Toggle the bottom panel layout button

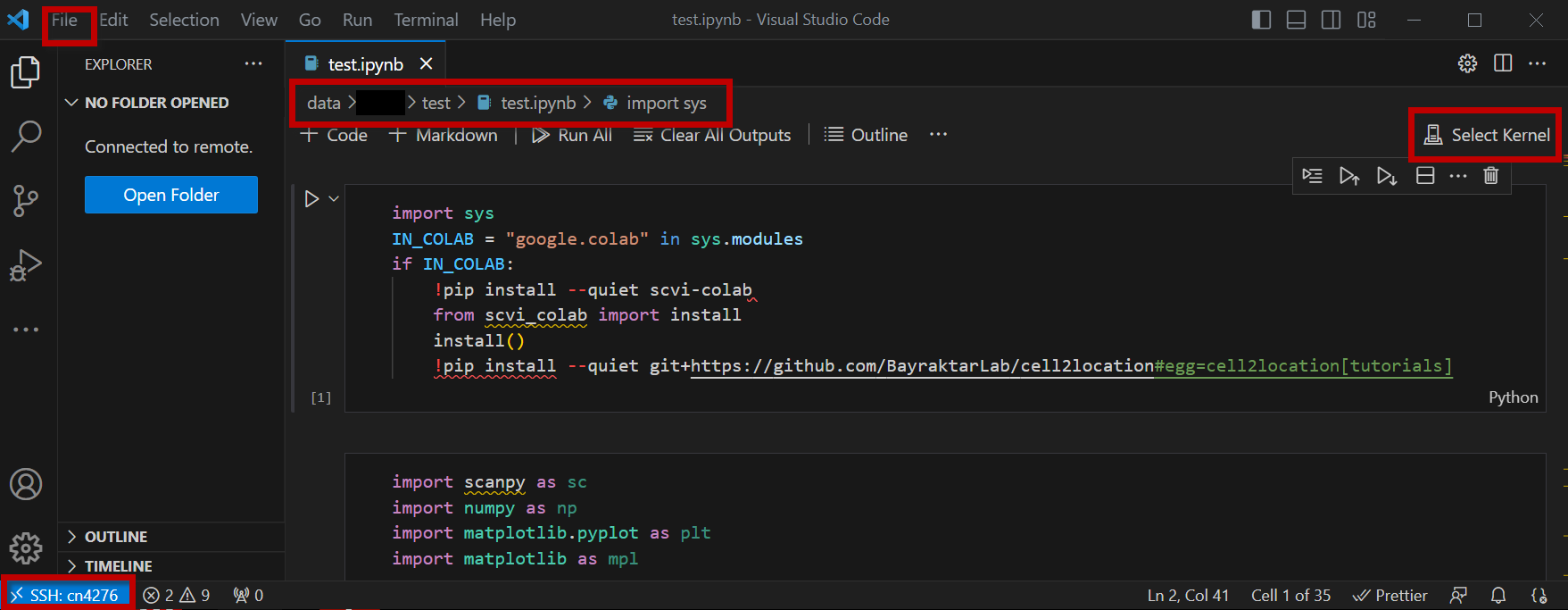(x=1296, y=20)
